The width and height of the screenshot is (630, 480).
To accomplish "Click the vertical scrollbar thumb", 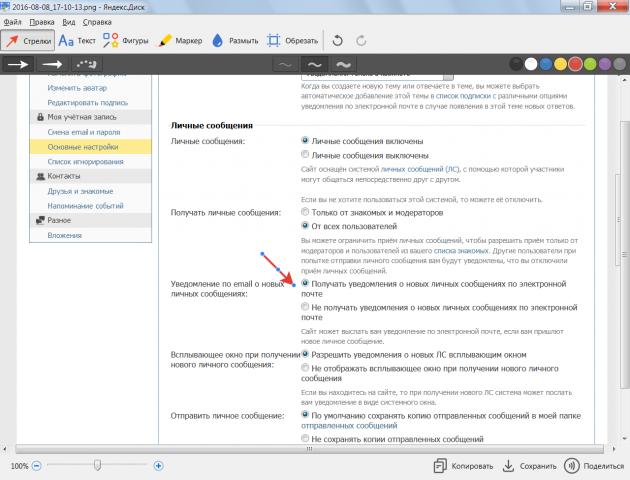I will click(x=624, y=254).
